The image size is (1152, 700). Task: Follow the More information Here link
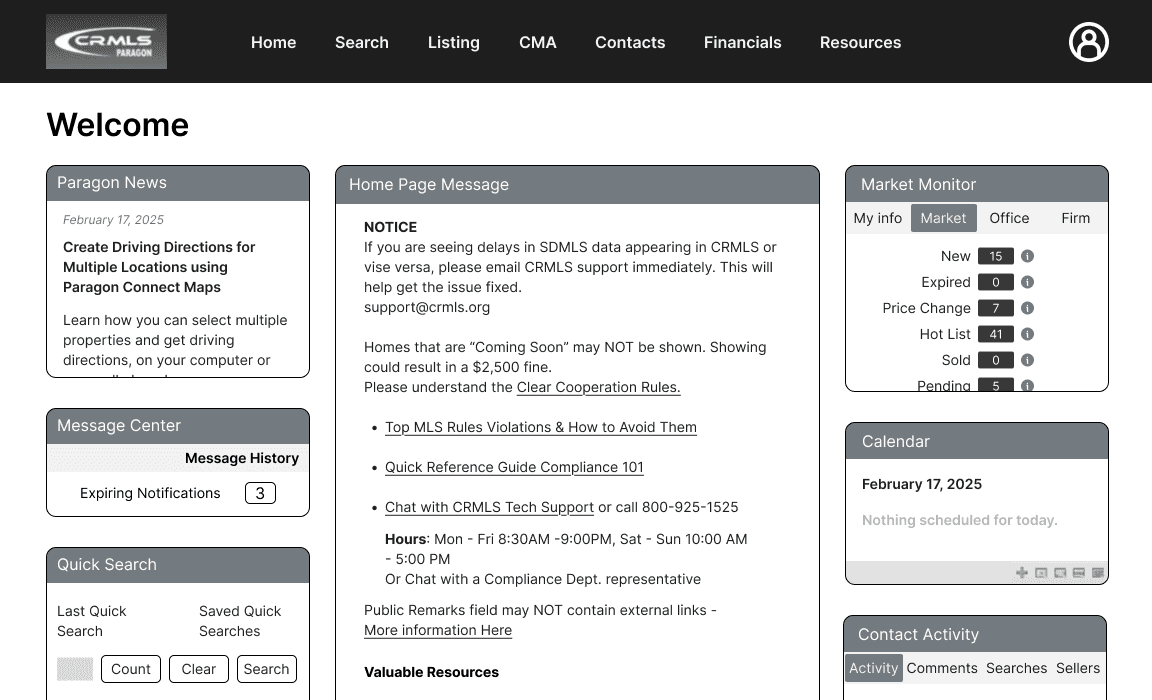tap(438, 631)
